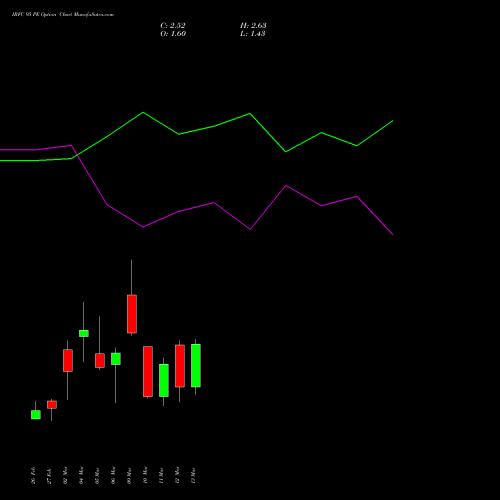Click the '02 Mar' date label

click(65, 476)
